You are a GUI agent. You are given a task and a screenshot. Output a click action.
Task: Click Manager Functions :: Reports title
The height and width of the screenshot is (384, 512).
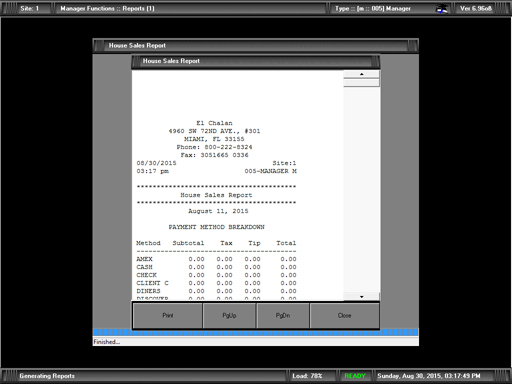coord(107,9)
